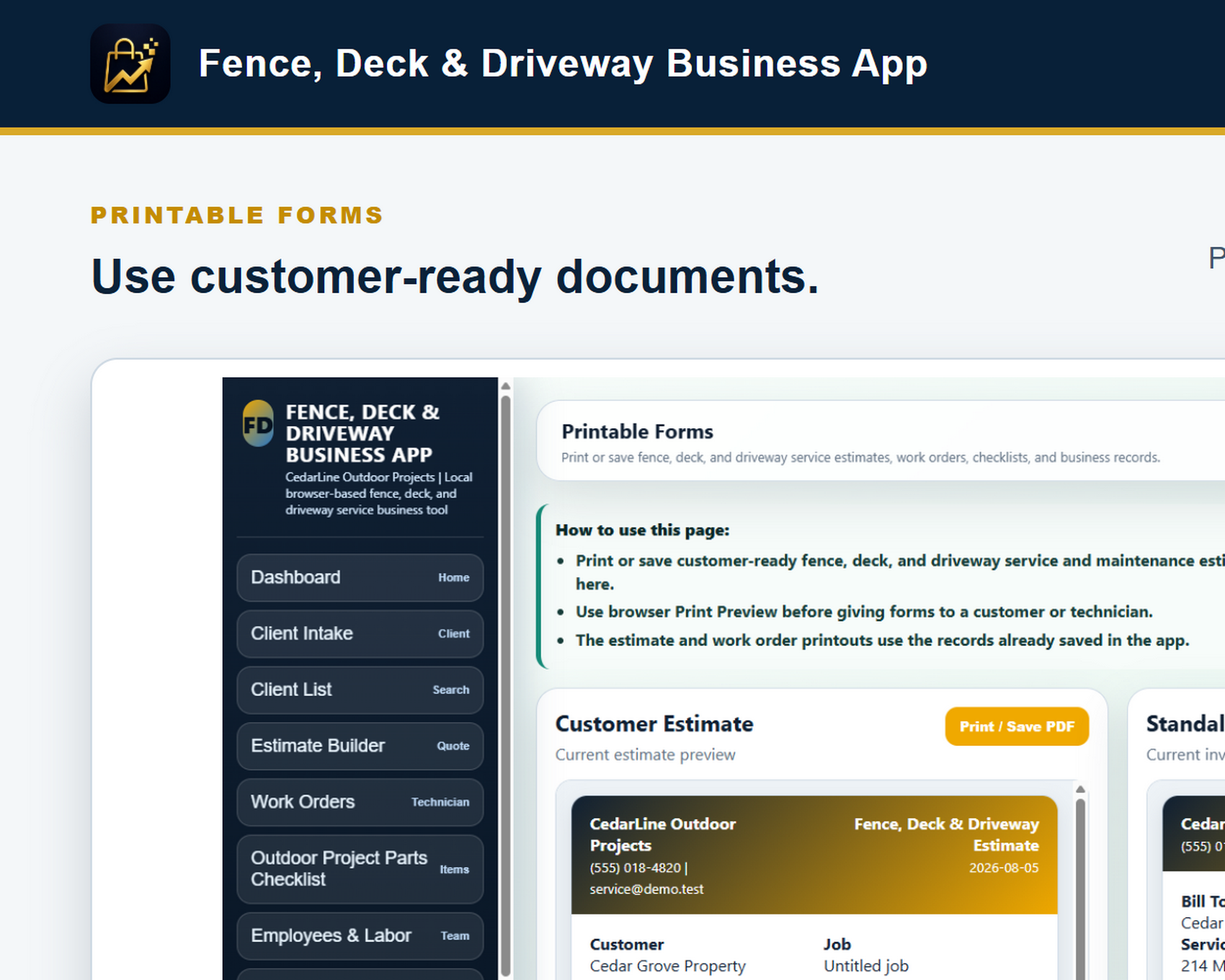Viewport: 1225px width, 980px height.
Task: Click the Fence, Deck & Driveway Business App title
Action: 563,64
